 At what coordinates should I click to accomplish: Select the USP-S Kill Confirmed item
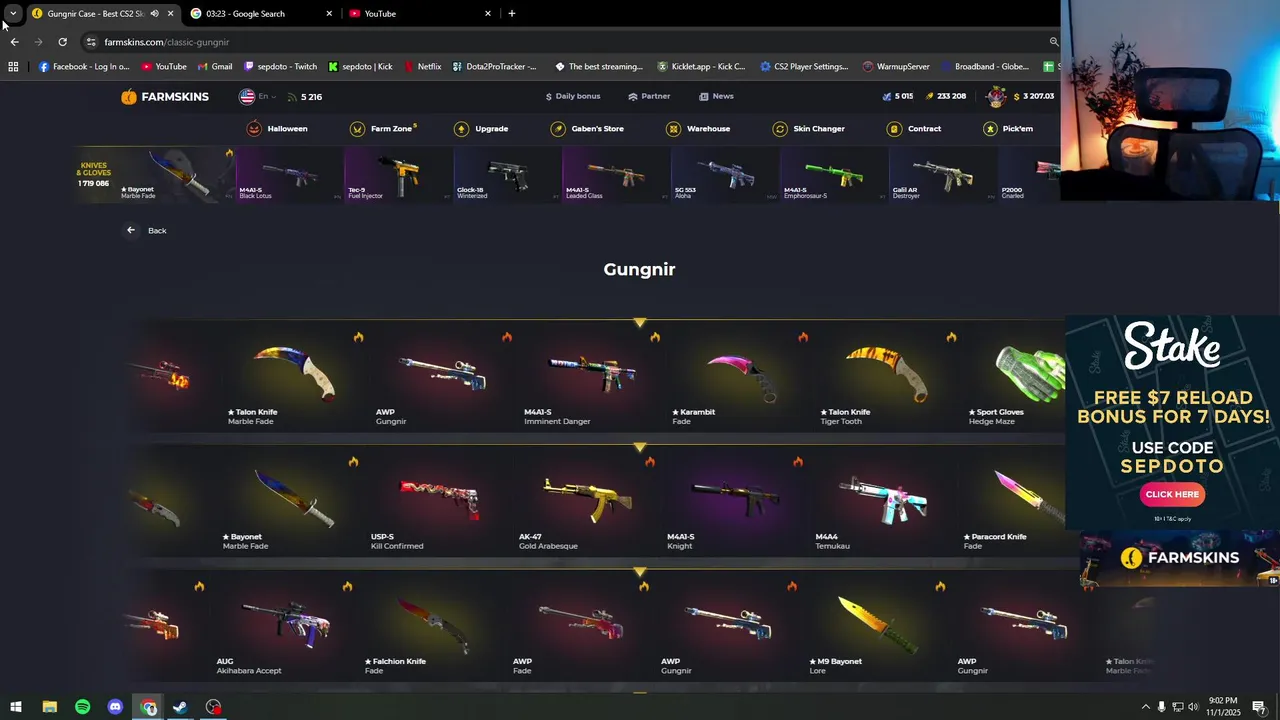(440, 503)
